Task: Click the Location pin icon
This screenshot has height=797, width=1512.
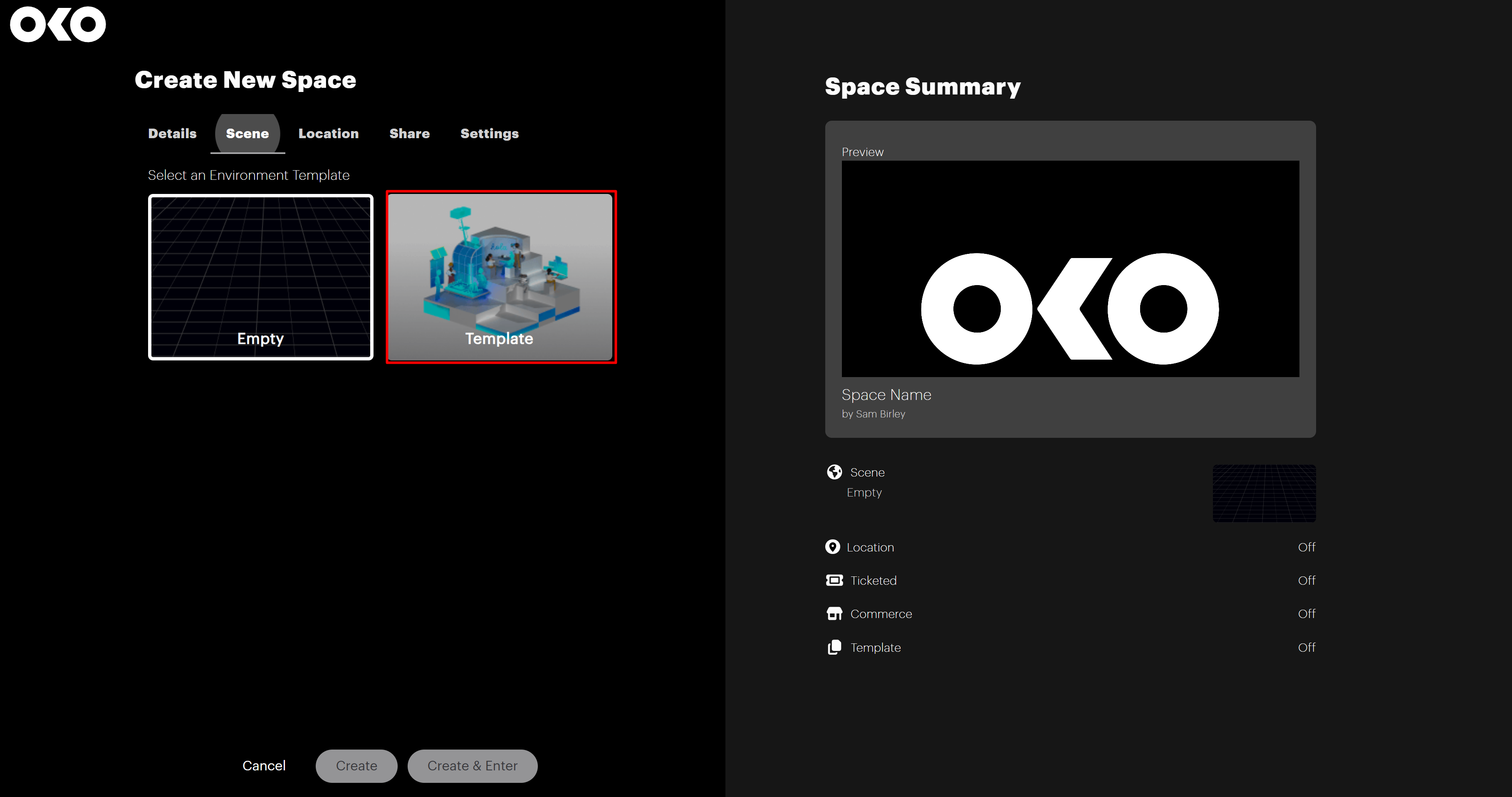Action: (832, 547)
